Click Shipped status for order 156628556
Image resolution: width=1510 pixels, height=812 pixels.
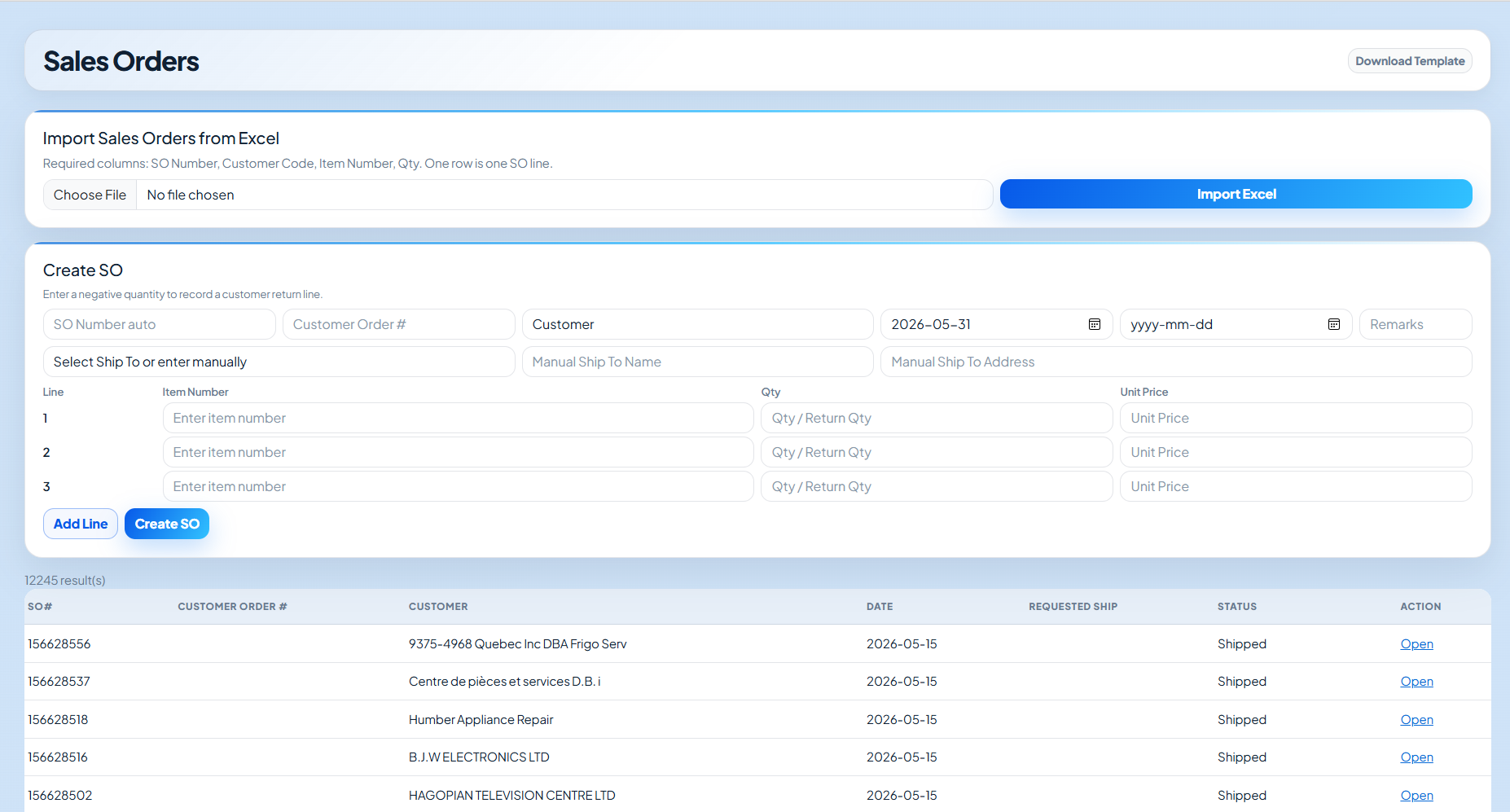pos(1242,644)
